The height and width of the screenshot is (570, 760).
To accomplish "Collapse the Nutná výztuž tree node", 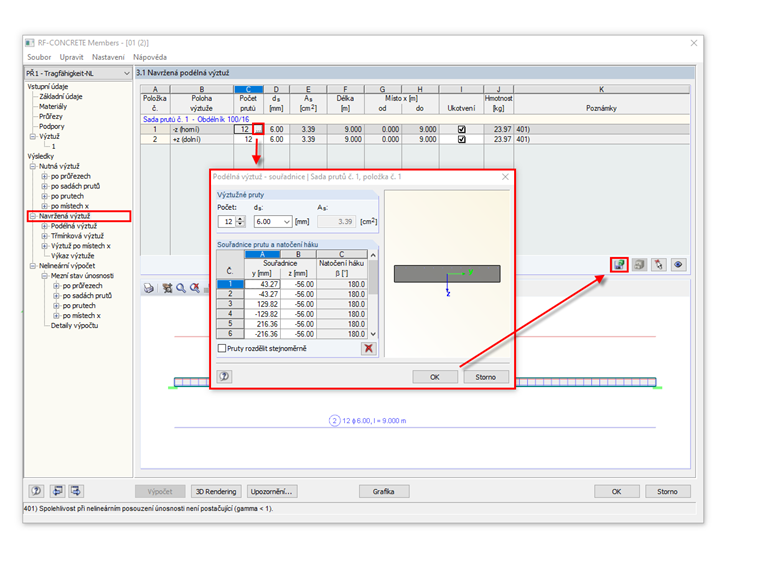I will [x=33, y=166].
